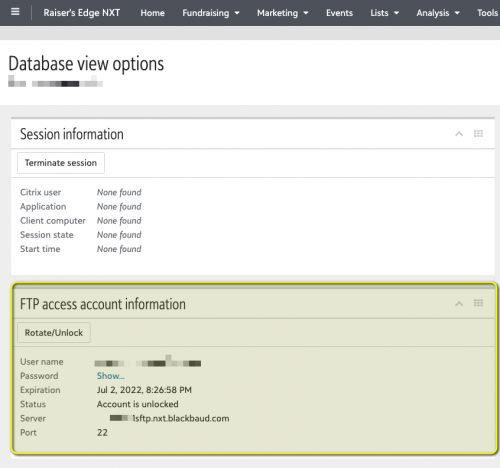Click the Terminate session button
500x468 pixels.
(61, 163)
